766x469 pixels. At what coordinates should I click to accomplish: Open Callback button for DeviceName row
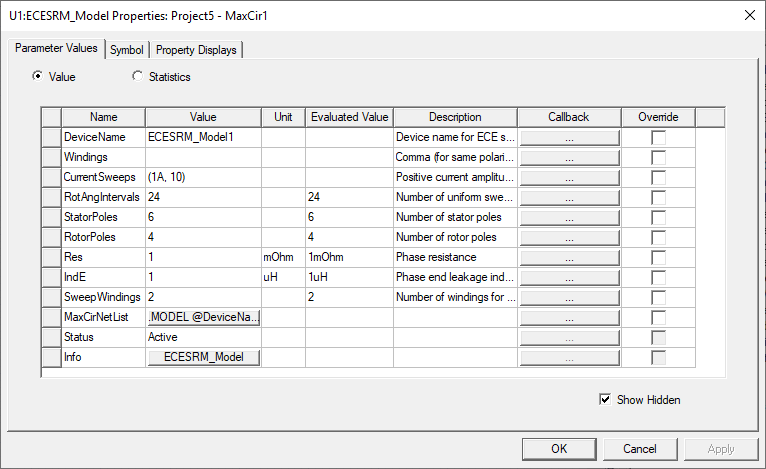point(569,138)
